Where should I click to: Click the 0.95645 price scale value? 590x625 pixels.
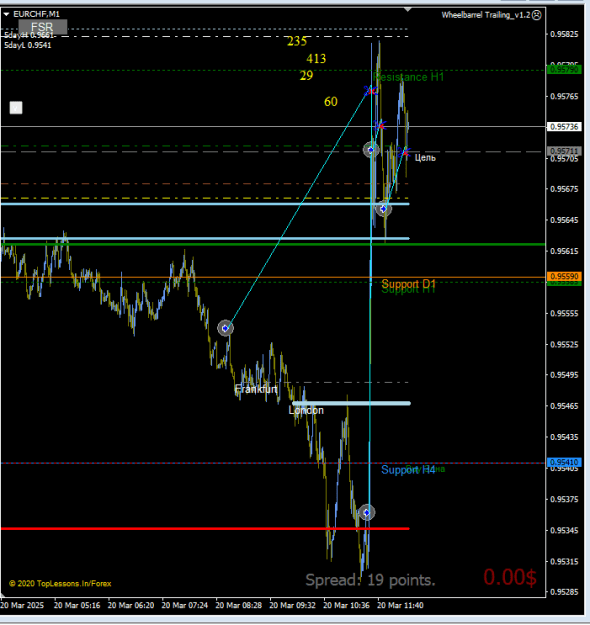564,220
